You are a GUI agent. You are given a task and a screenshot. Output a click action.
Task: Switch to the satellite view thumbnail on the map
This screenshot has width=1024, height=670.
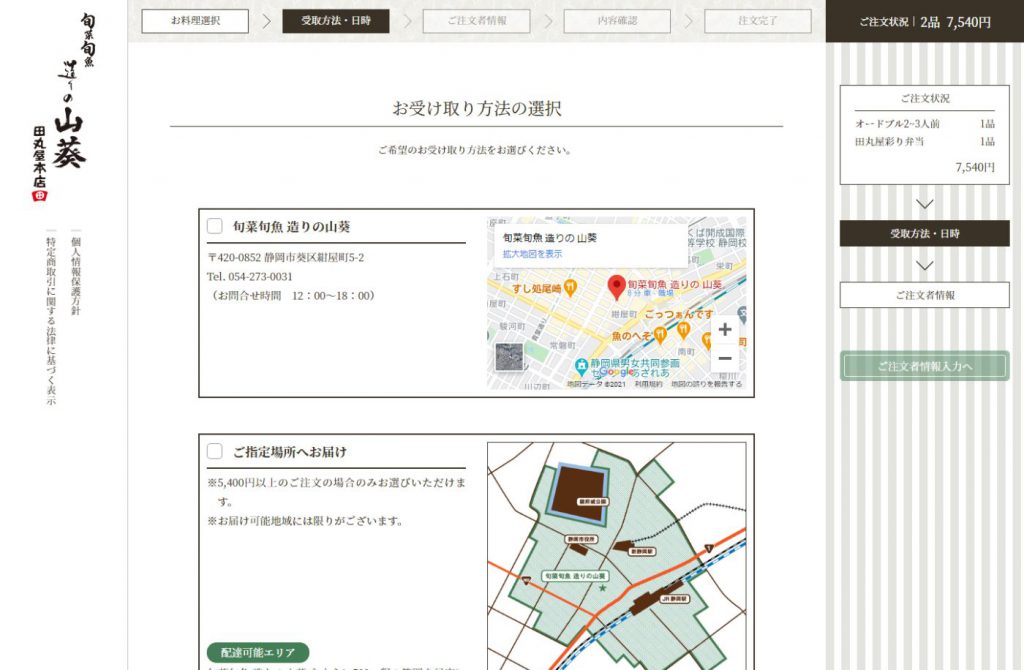[x=509, y=357]
